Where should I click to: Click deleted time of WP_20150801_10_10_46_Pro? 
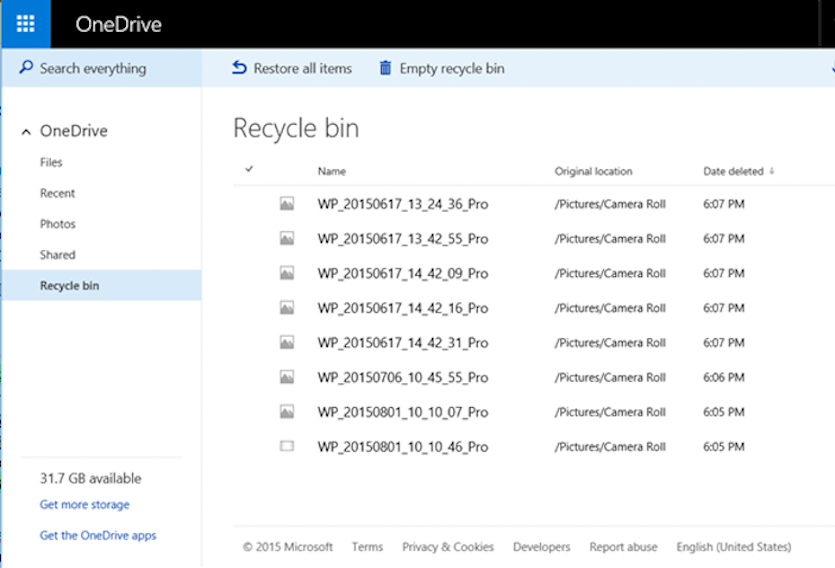pos(724,447)
